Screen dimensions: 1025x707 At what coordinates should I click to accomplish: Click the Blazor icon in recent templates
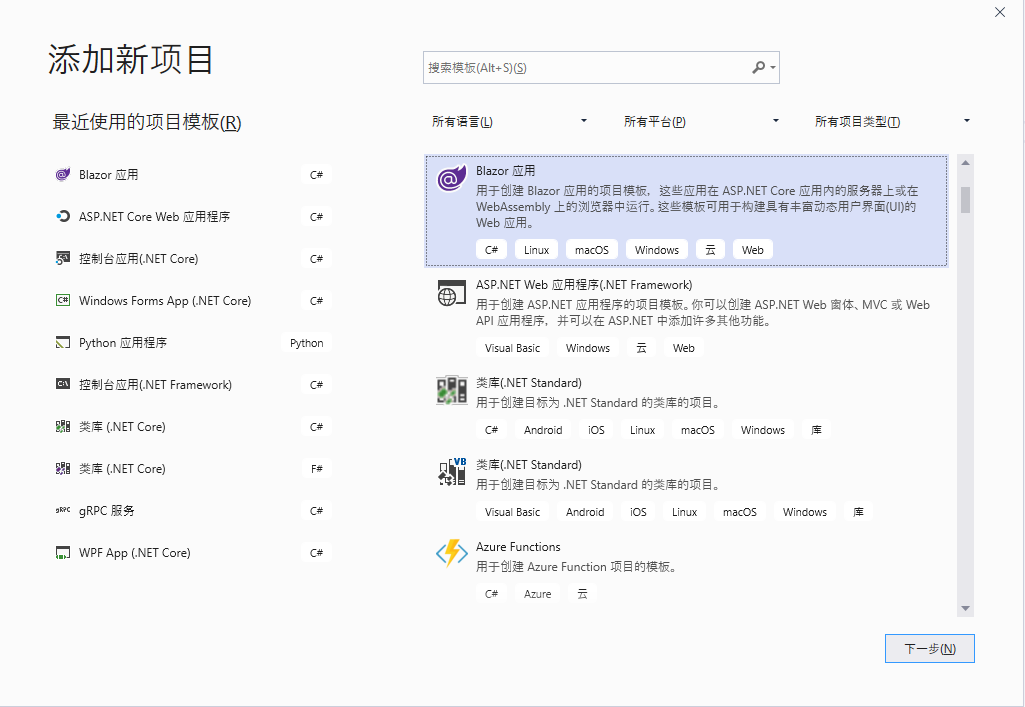[x=62, y=175]
